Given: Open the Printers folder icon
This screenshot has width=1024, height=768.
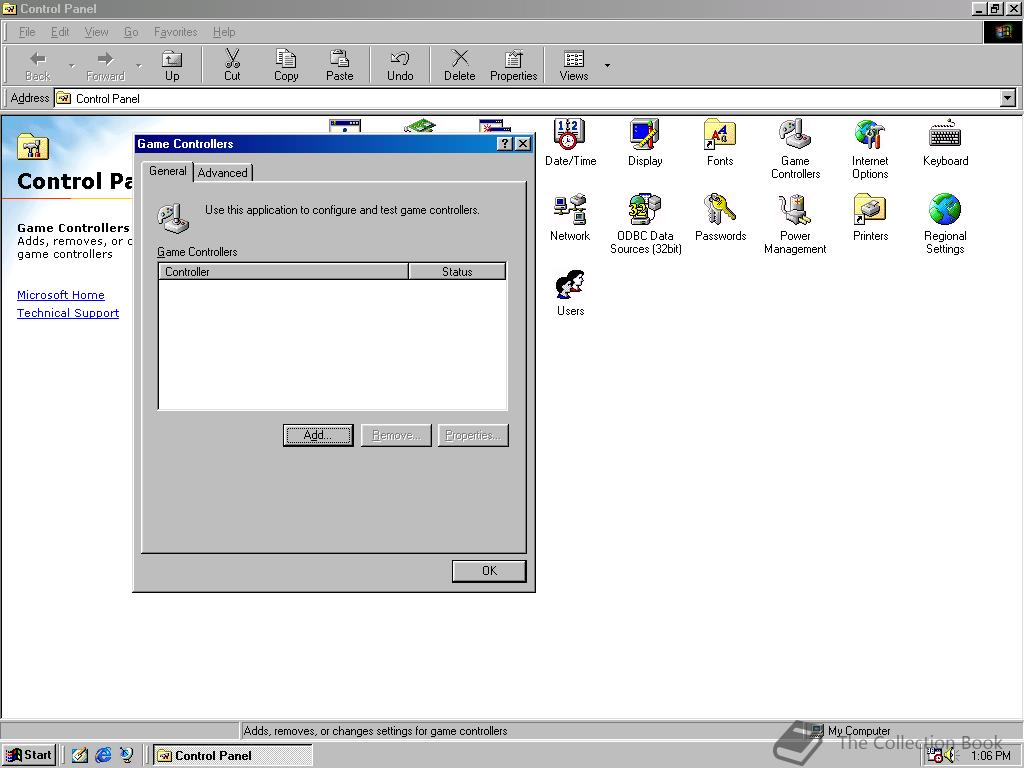Looking at the screenshot, I should tap(870, 217).
